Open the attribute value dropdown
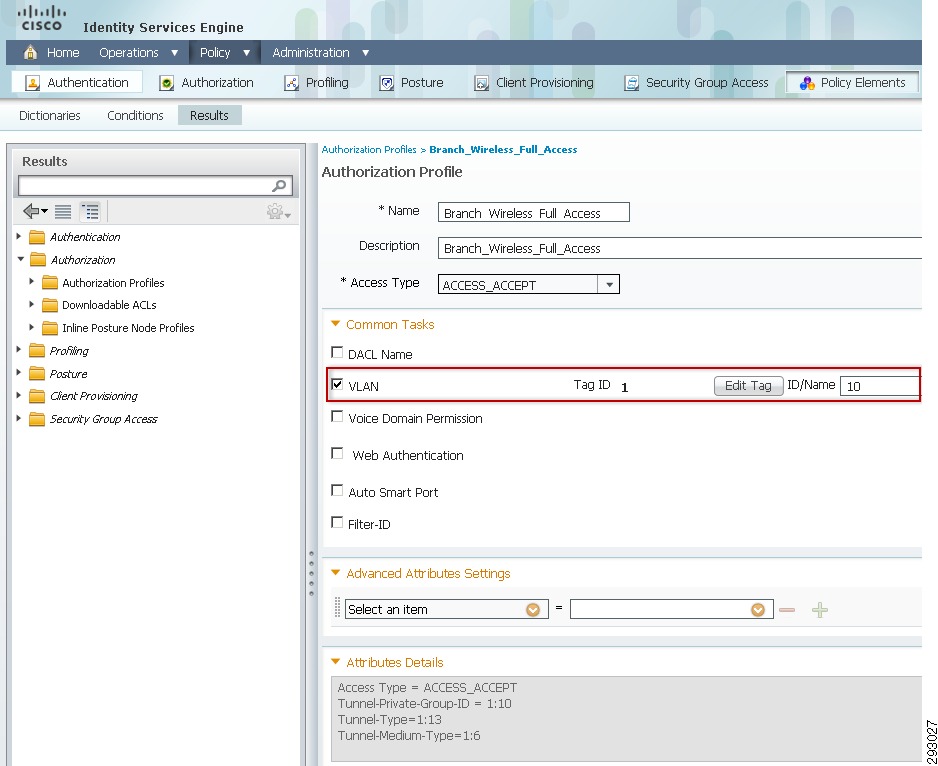Screen dimensions: 938x766 pos(757,610)
